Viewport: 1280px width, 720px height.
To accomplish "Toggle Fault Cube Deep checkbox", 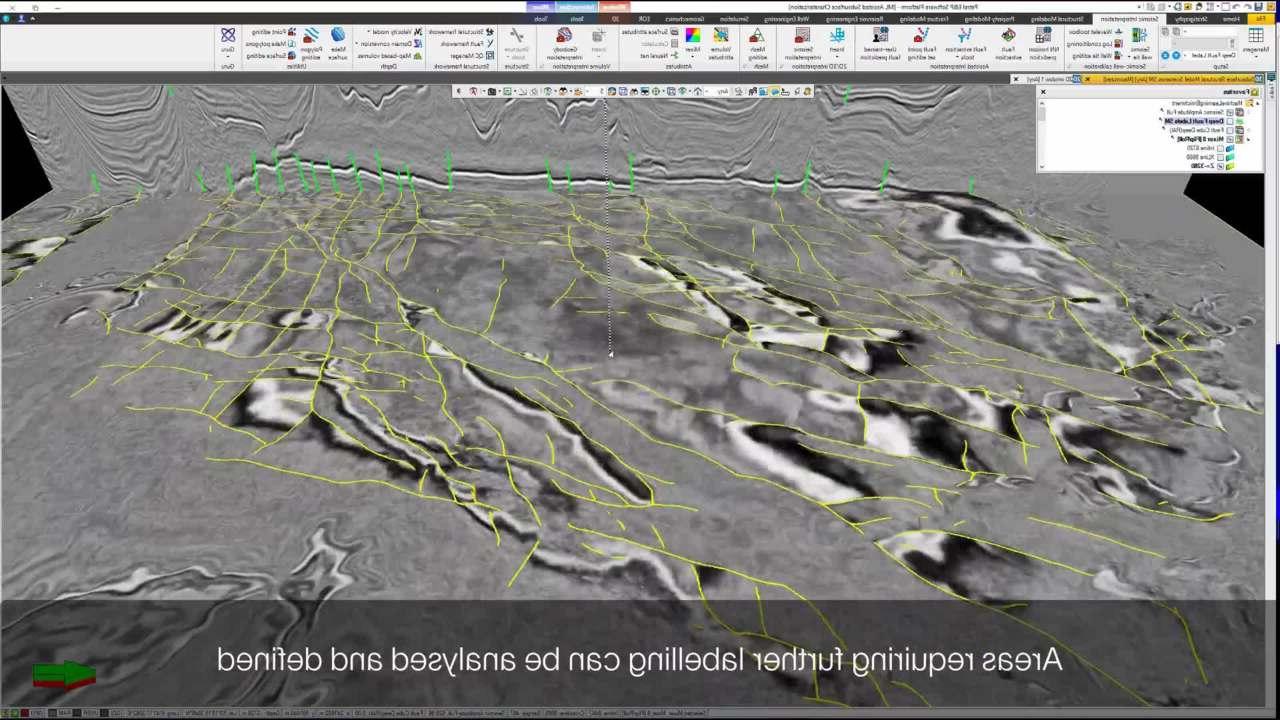I will click(1230, 130).
